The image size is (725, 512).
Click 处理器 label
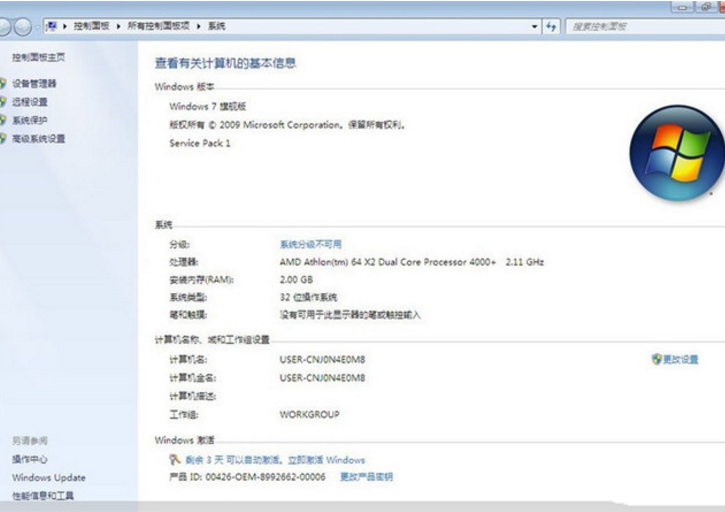tap(184, 262)
